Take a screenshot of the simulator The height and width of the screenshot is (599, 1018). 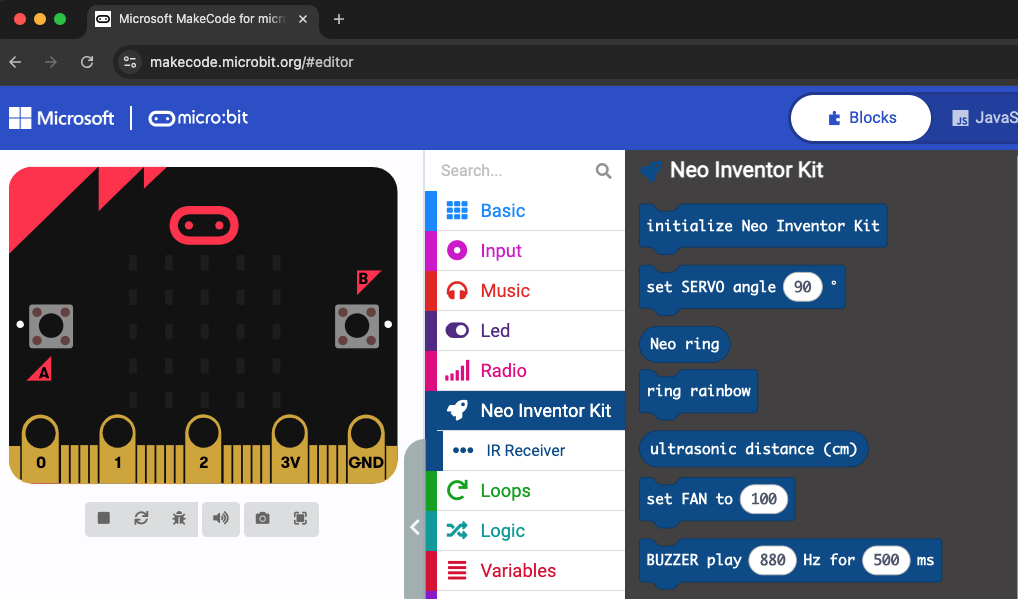coord(261,519)
